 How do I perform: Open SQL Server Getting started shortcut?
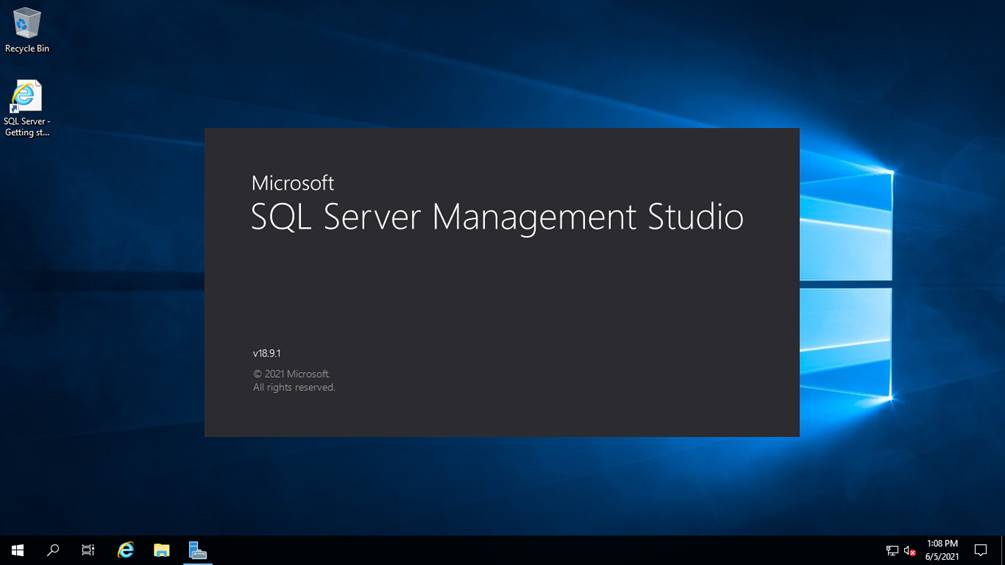point(26,108)
